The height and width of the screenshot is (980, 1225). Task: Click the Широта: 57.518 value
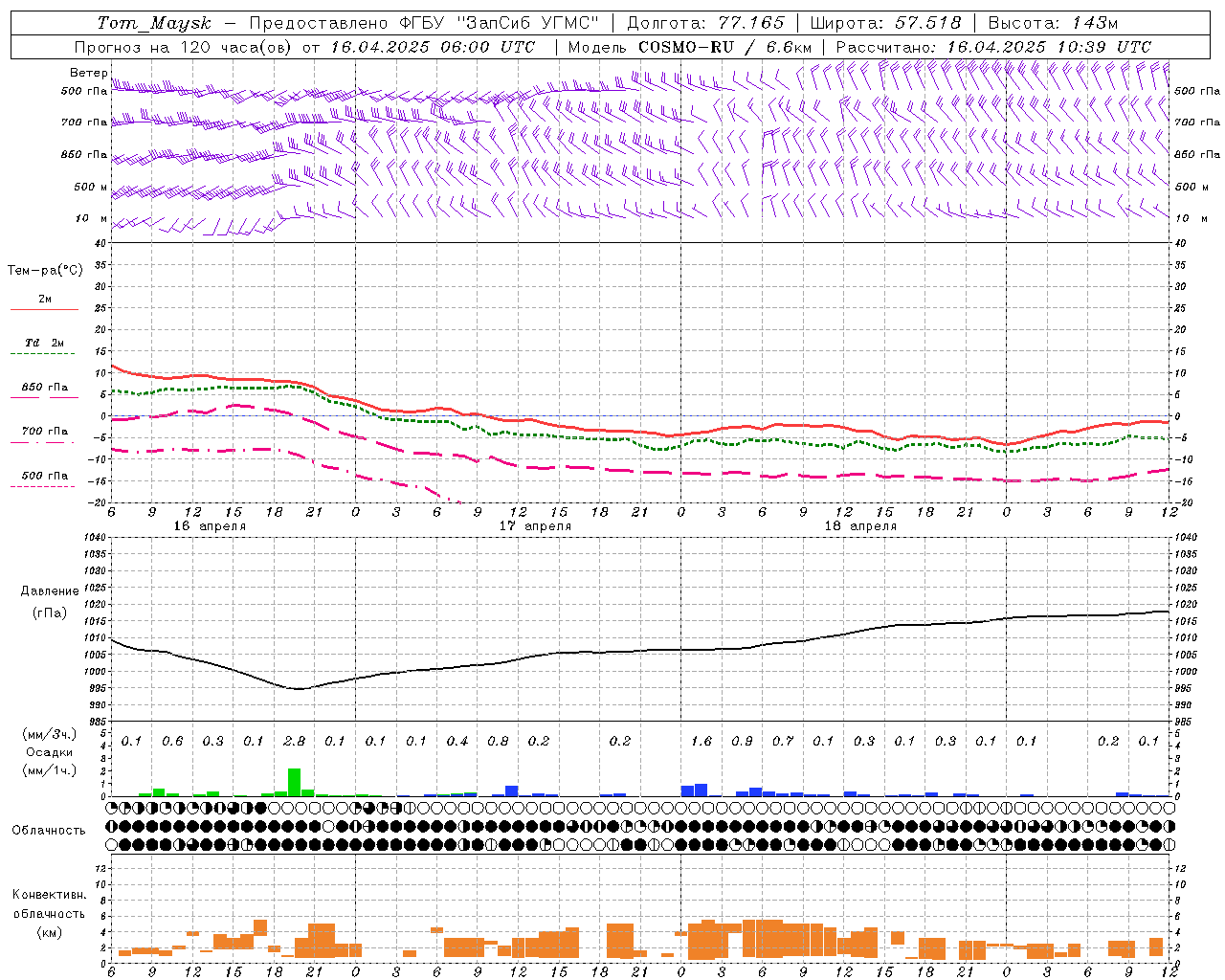pos(885,23)
